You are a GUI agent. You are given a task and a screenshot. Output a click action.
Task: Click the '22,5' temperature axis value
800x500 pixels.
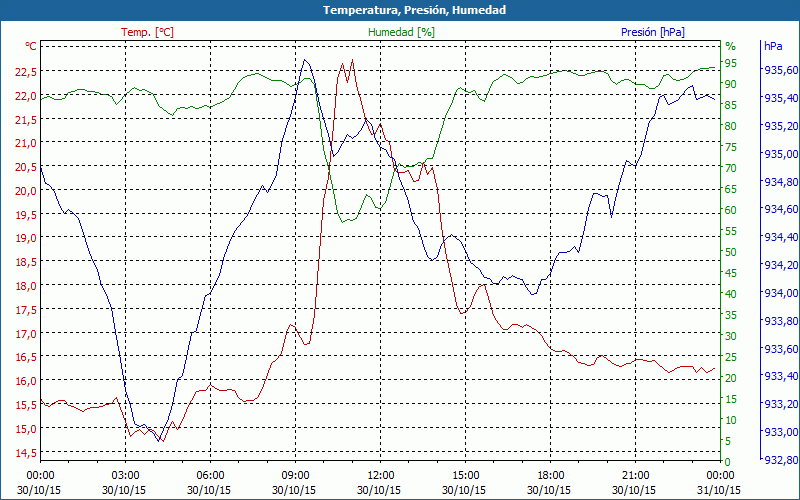[26, 72]
